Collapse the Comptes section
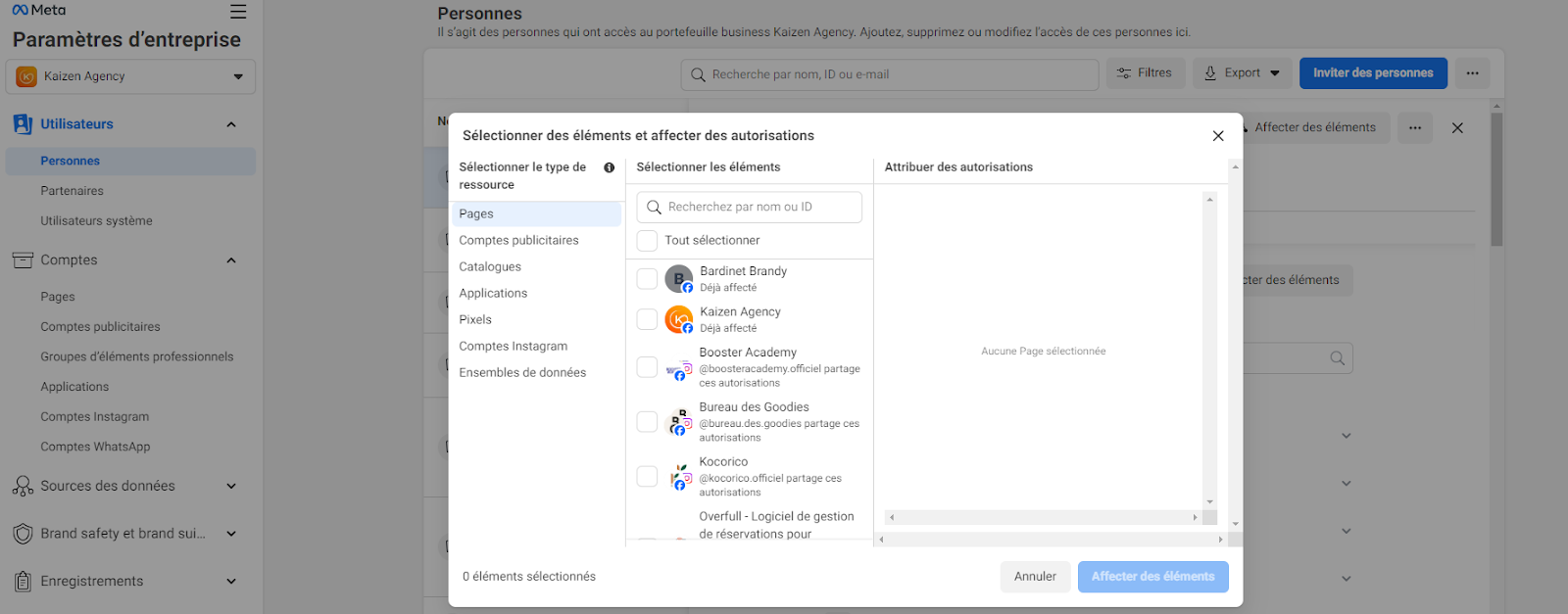Image resolution: width=1568 pixels, height=614 pixels. (231, 260)
